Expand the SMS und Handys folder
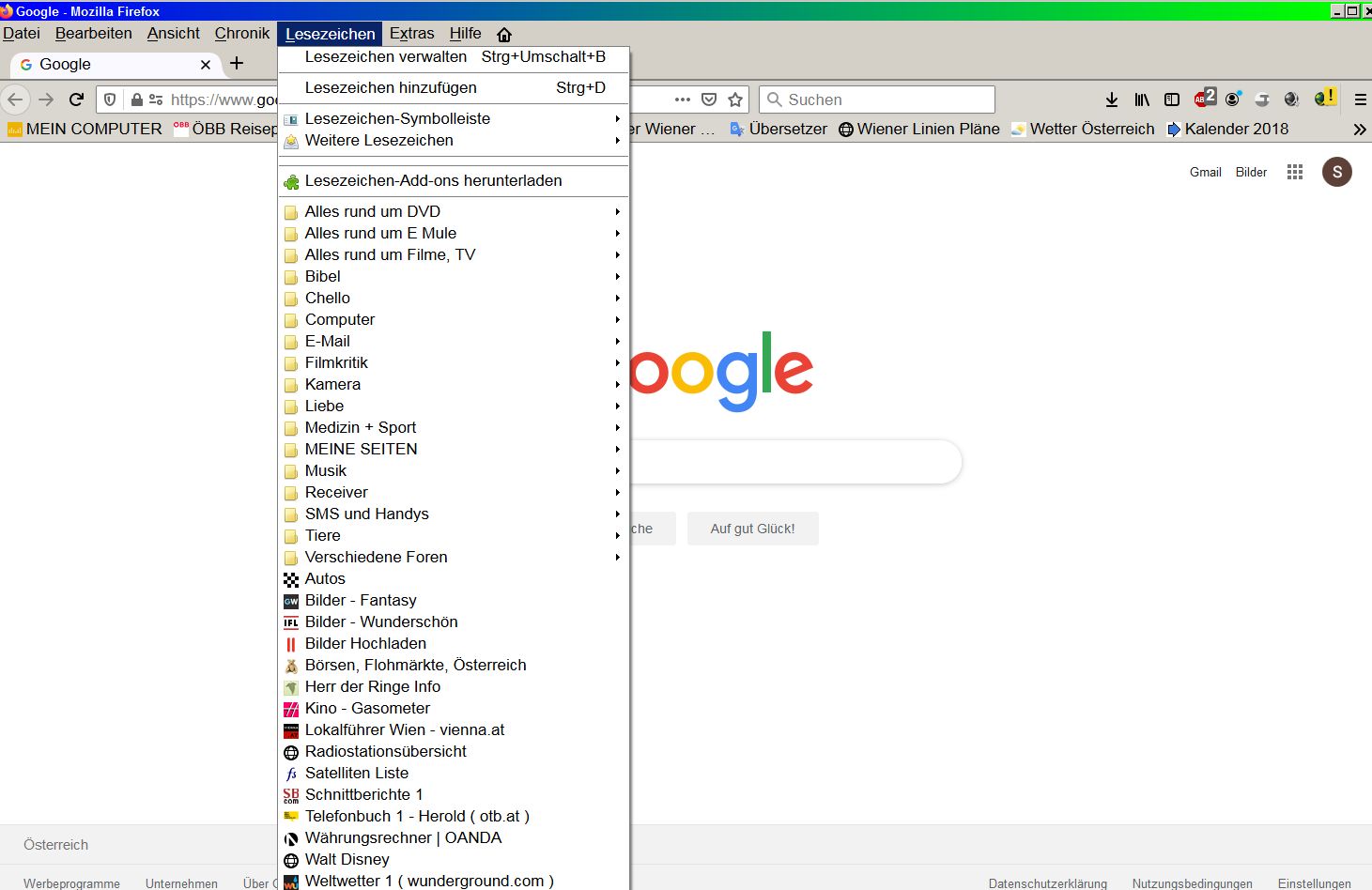1372x890 pixels. [455, 514]
